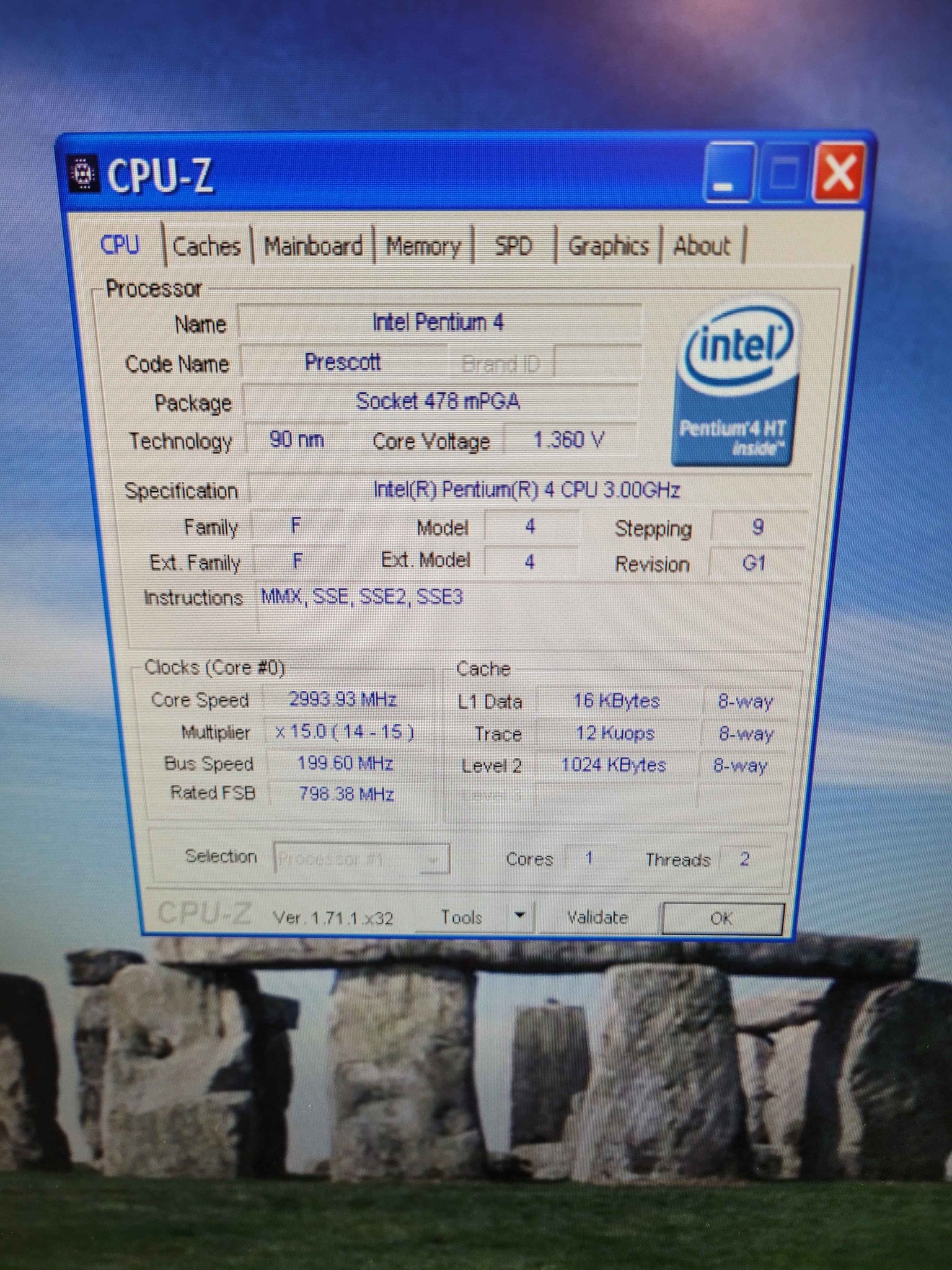952x1270 pixels.
Task: Click the Revision value G1
Action: [755, 563]
